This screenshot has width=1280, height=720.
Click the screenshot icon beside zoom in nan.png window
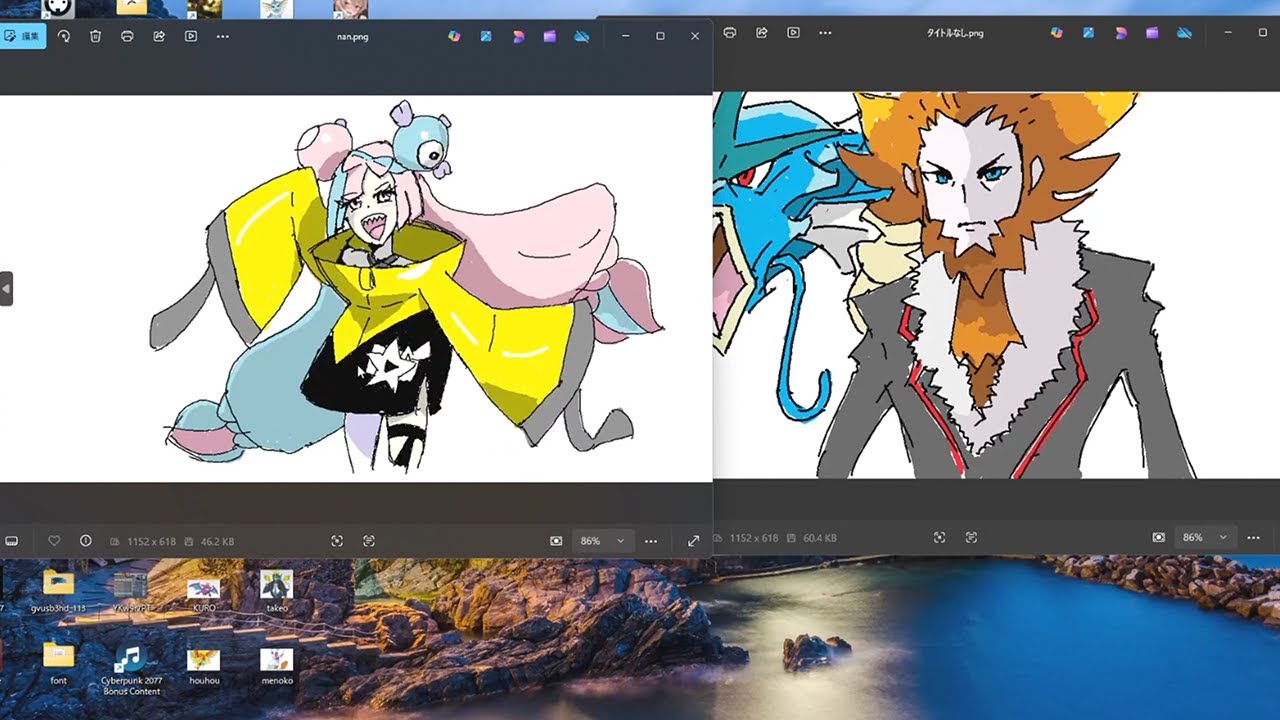[x=556, y=541]
